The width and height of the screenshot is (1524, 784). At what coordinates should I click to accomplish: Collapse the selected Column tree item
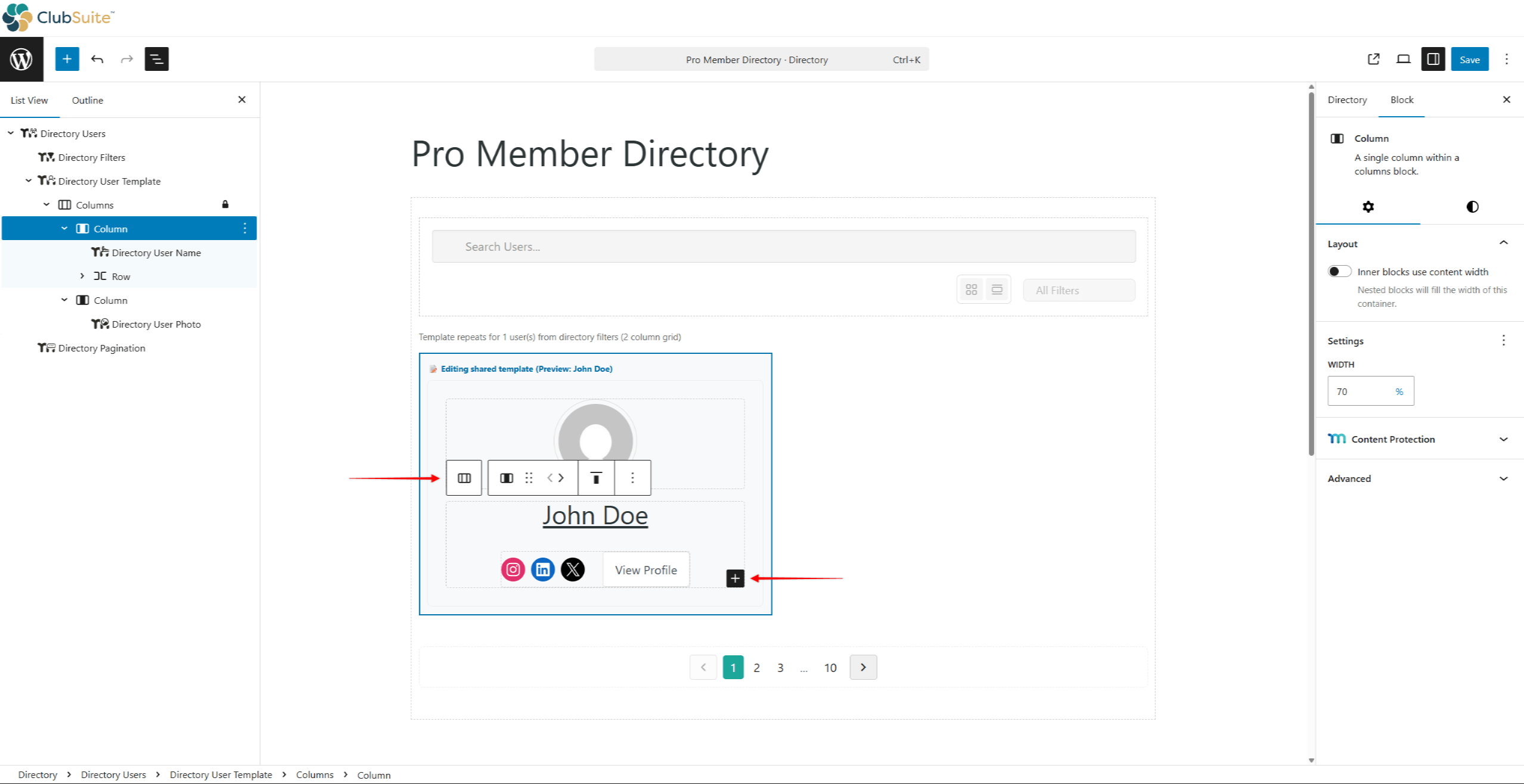tap(64, 228)
